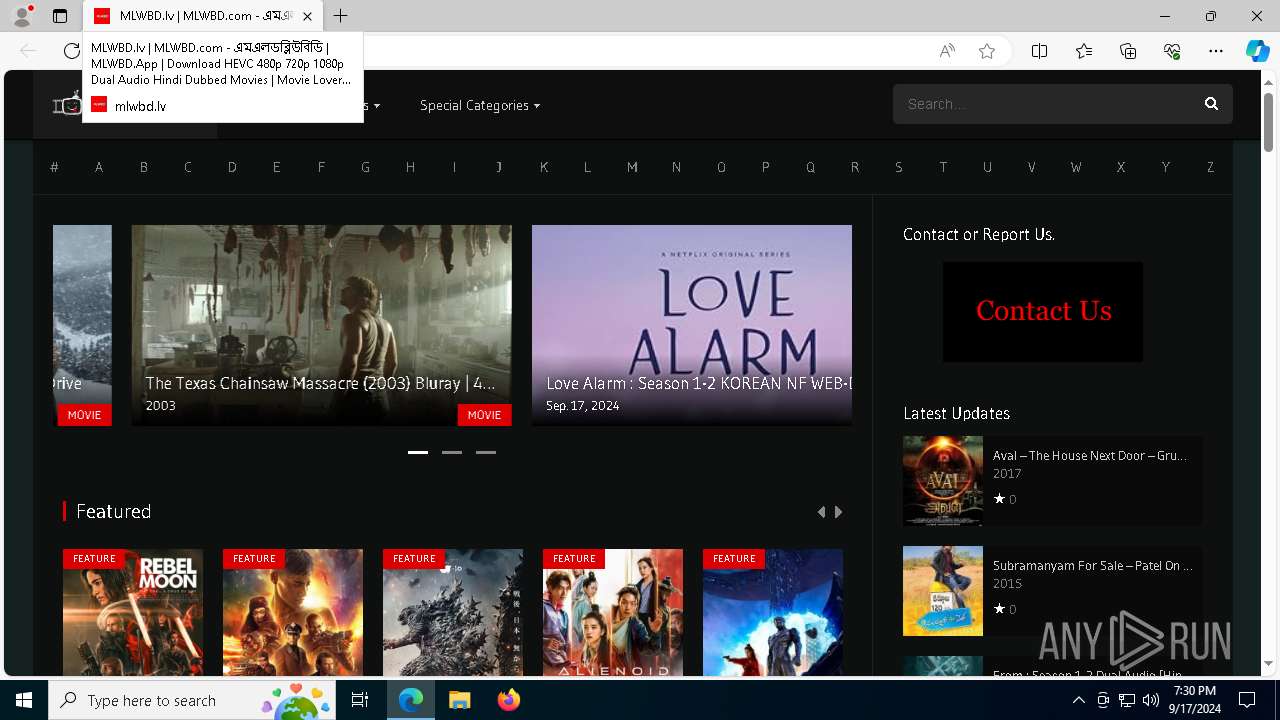1280x720 pixels.
Task: Click the MOVIE tag on Texas Chainsaw slide
Action: point(484,414)
